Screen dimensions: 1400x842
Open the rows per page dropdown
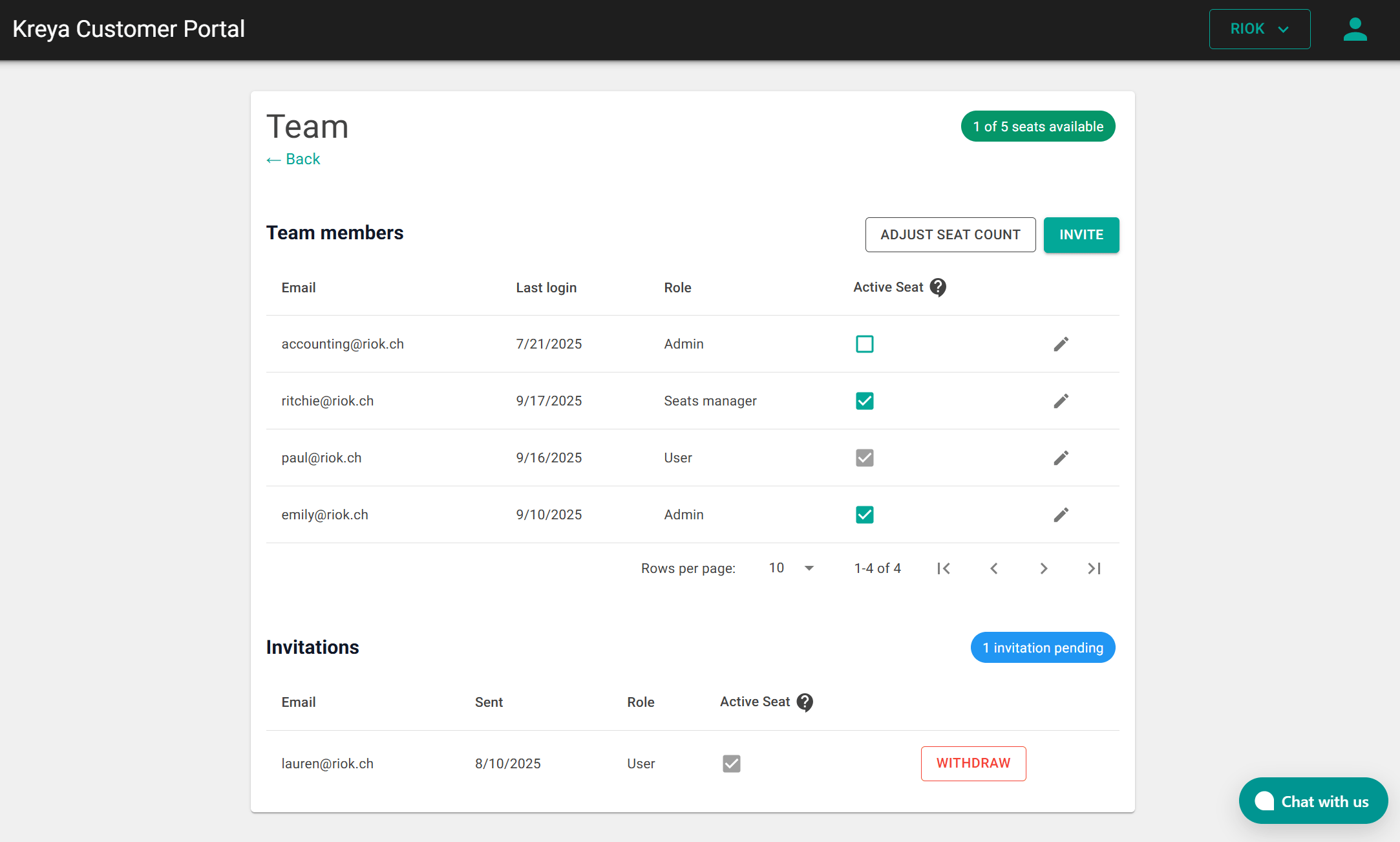792,568
